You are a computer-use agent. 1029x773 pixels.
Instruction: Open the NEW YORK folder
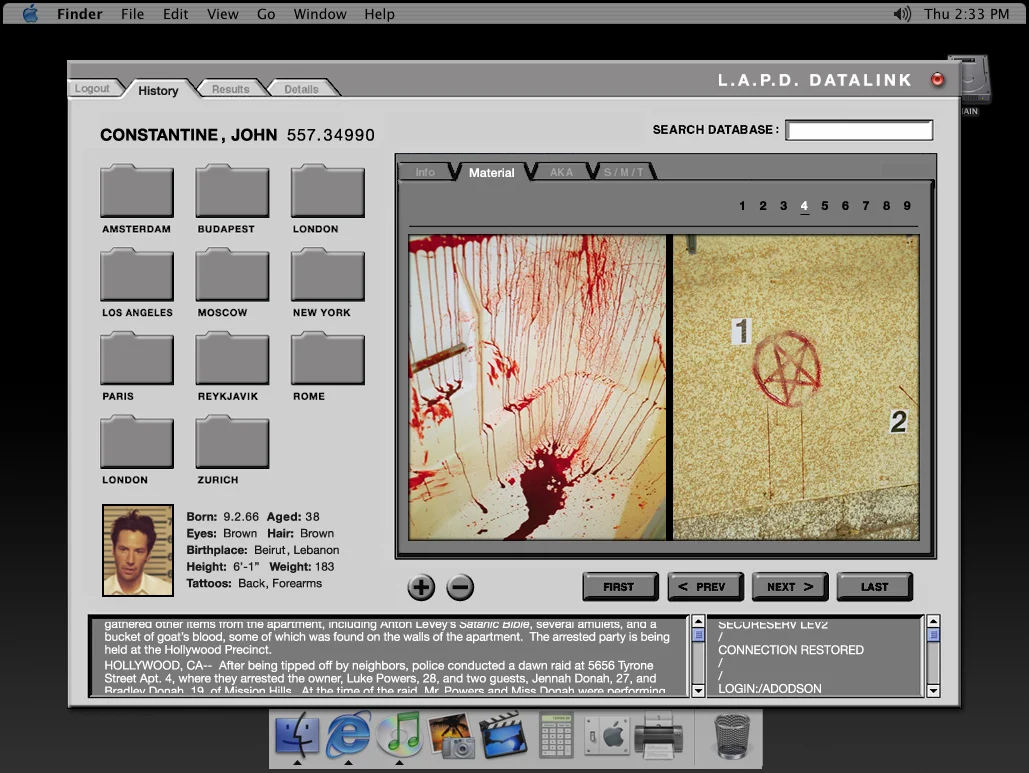coord(327,274)
